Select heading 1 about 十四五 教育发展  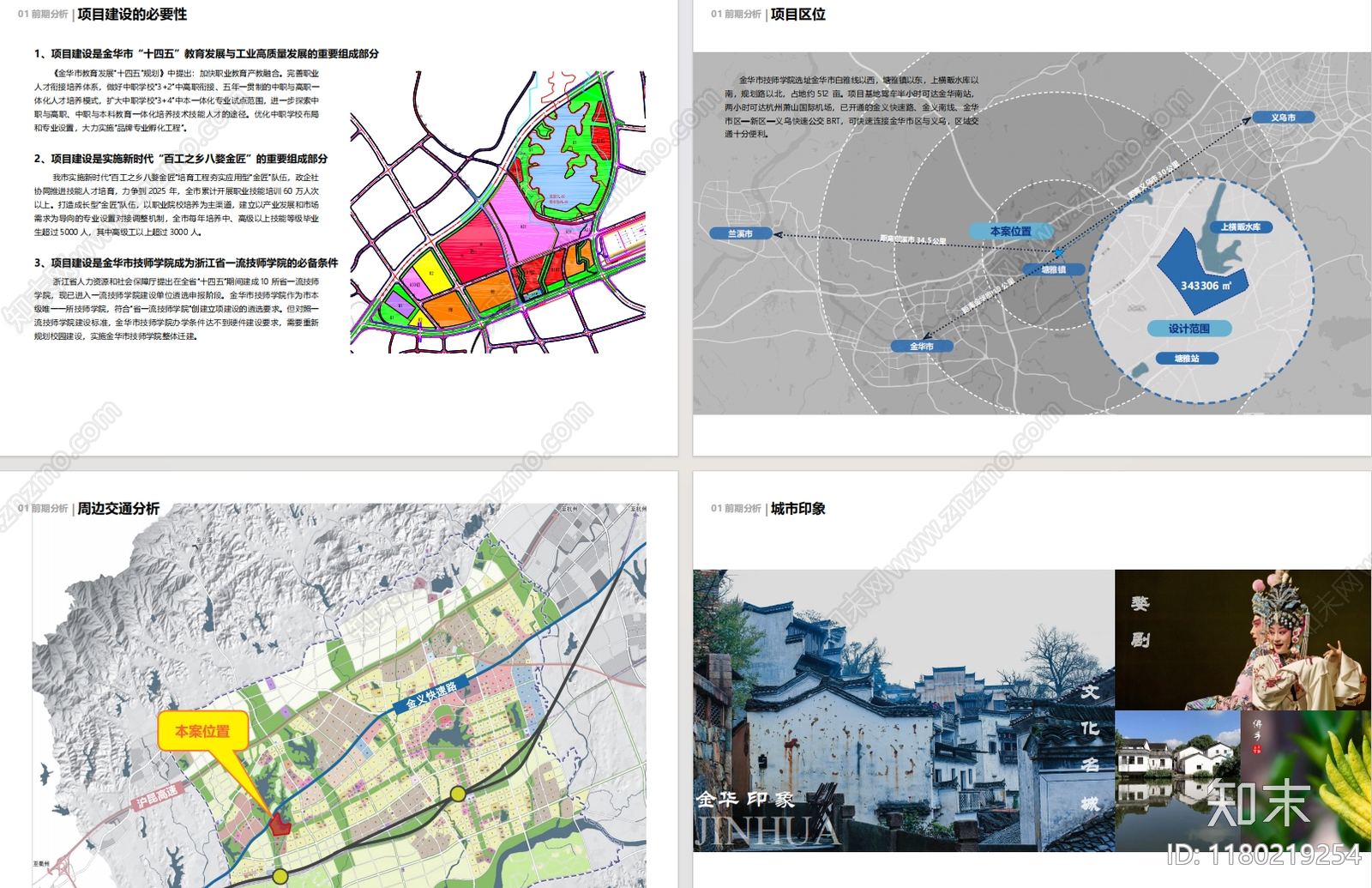[x=207, y=53]
